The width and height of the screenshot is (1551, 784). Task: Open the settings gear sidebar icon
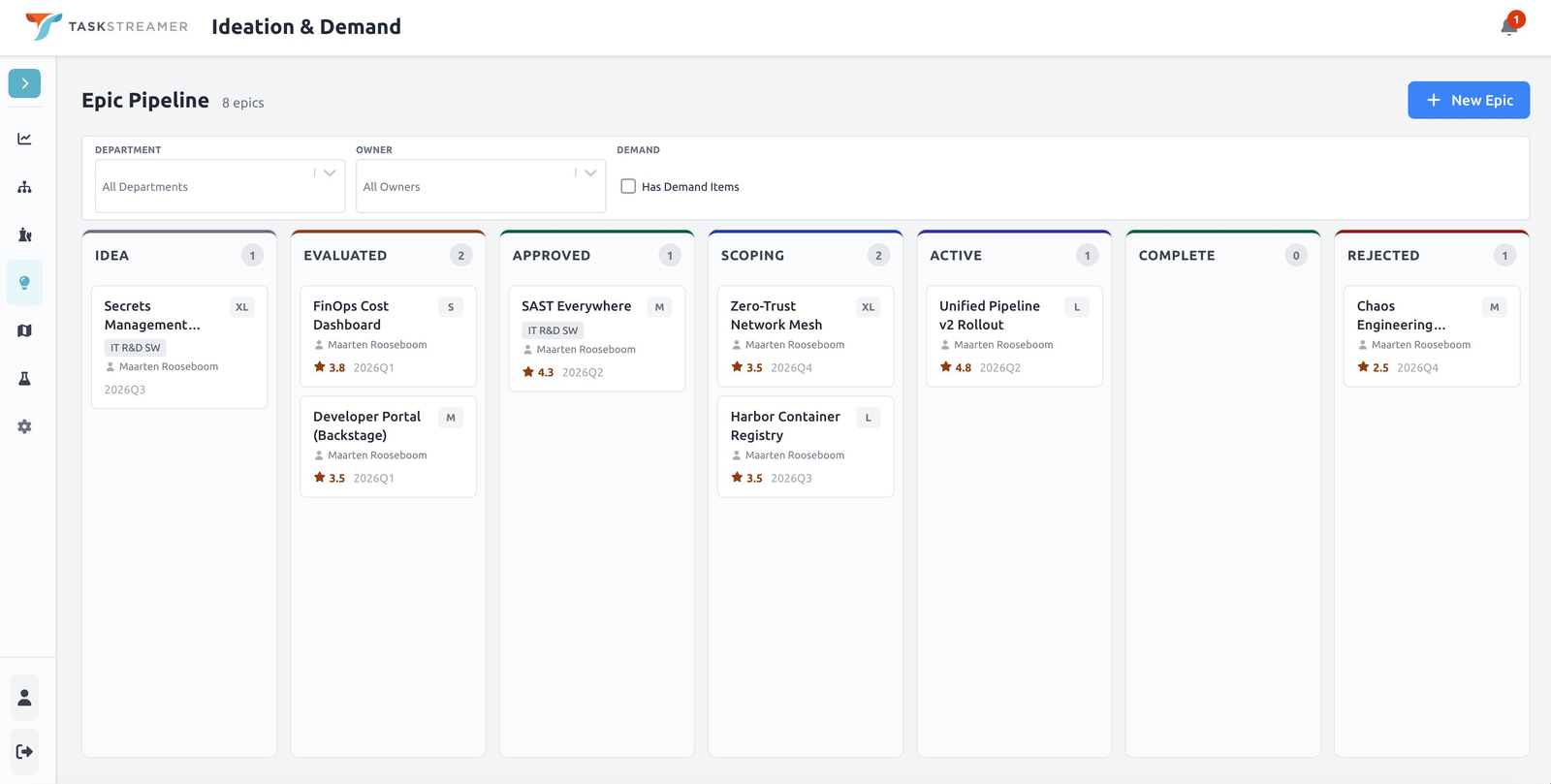tap(24, 426)
